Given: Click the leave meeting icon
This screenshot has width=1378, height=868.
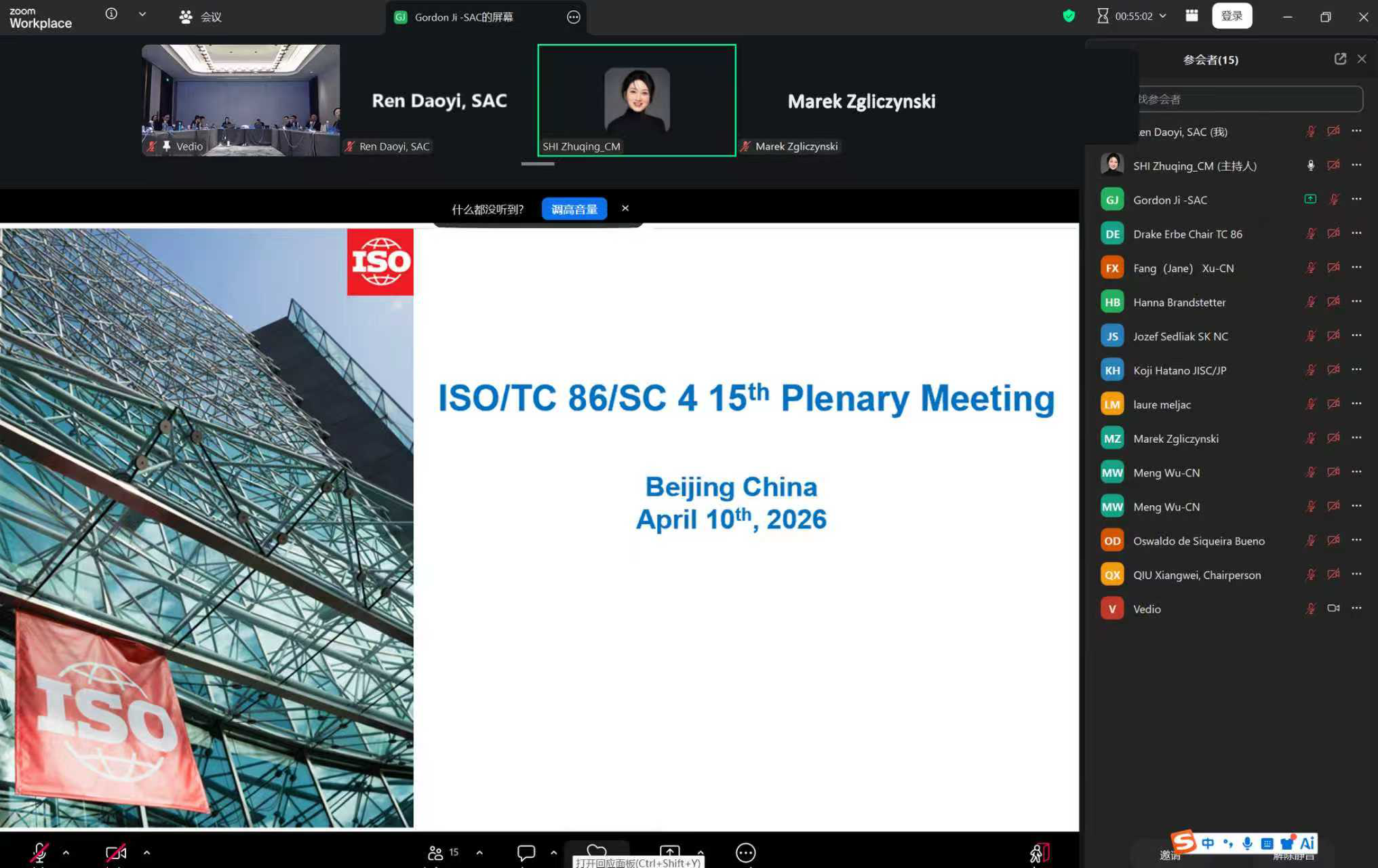Looking at the screenshot, I should point(1039,852).
